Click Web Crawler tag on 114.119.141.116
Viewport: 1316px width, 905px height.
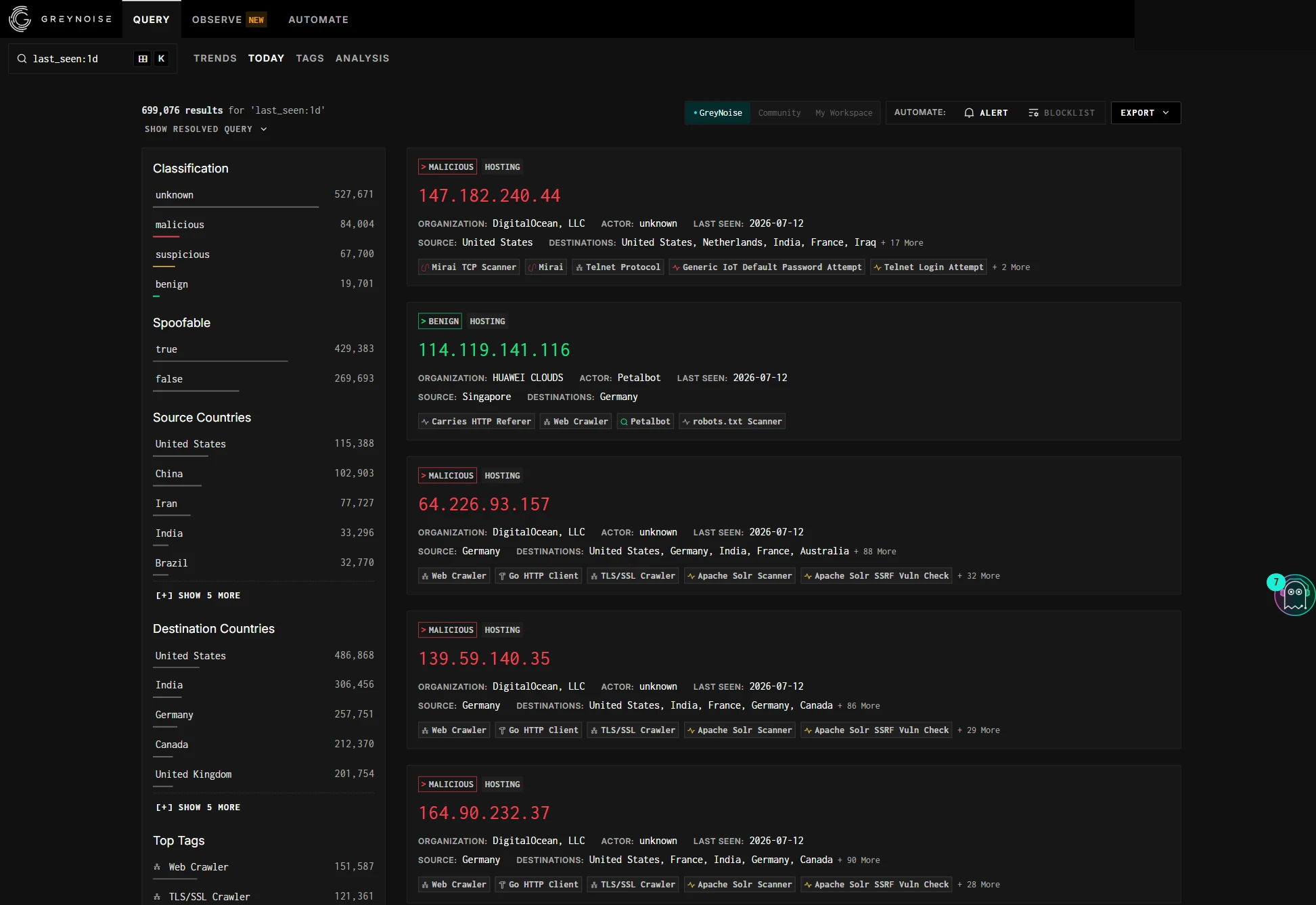click(576, 422)
